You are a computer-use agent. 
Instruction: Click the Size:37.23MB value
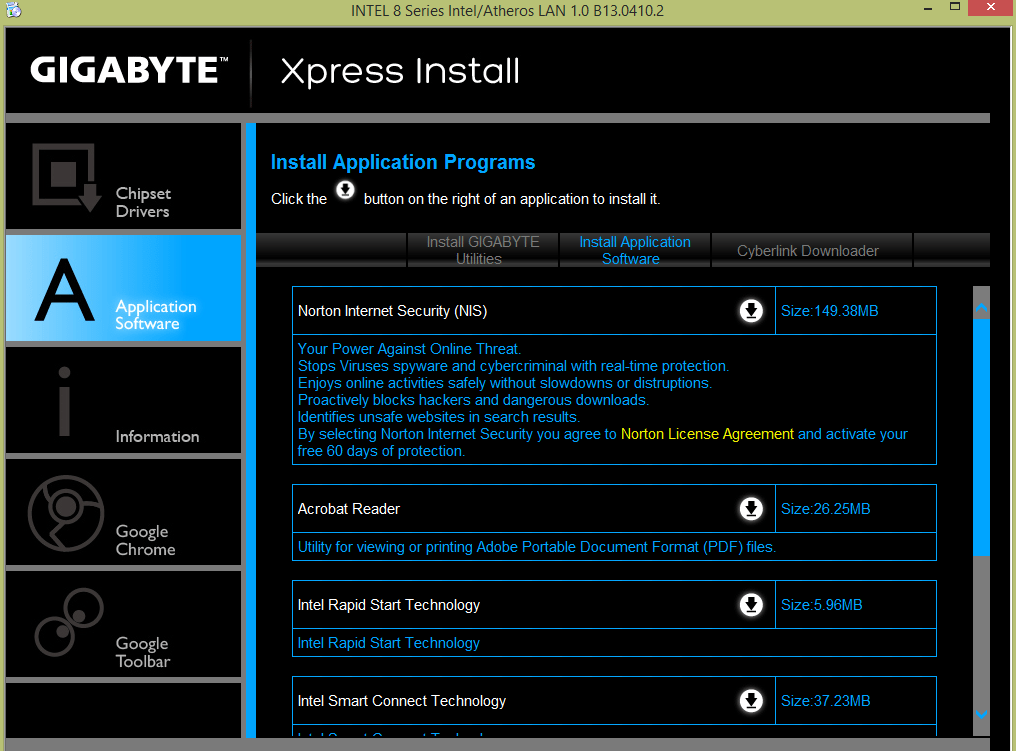[x=826, y=700]
